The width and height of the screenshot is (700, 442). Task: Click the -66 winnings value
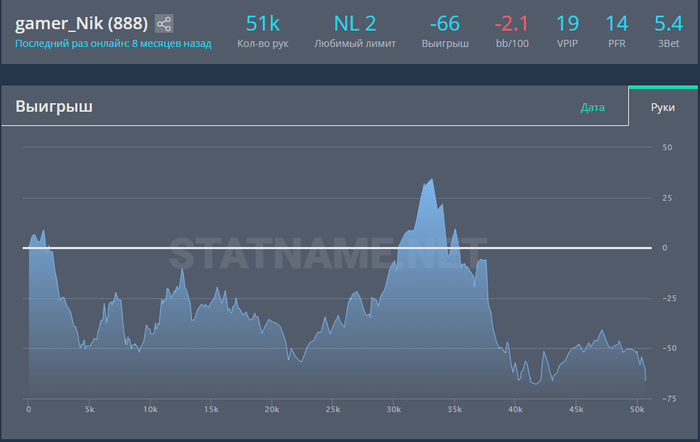point(445,24)
